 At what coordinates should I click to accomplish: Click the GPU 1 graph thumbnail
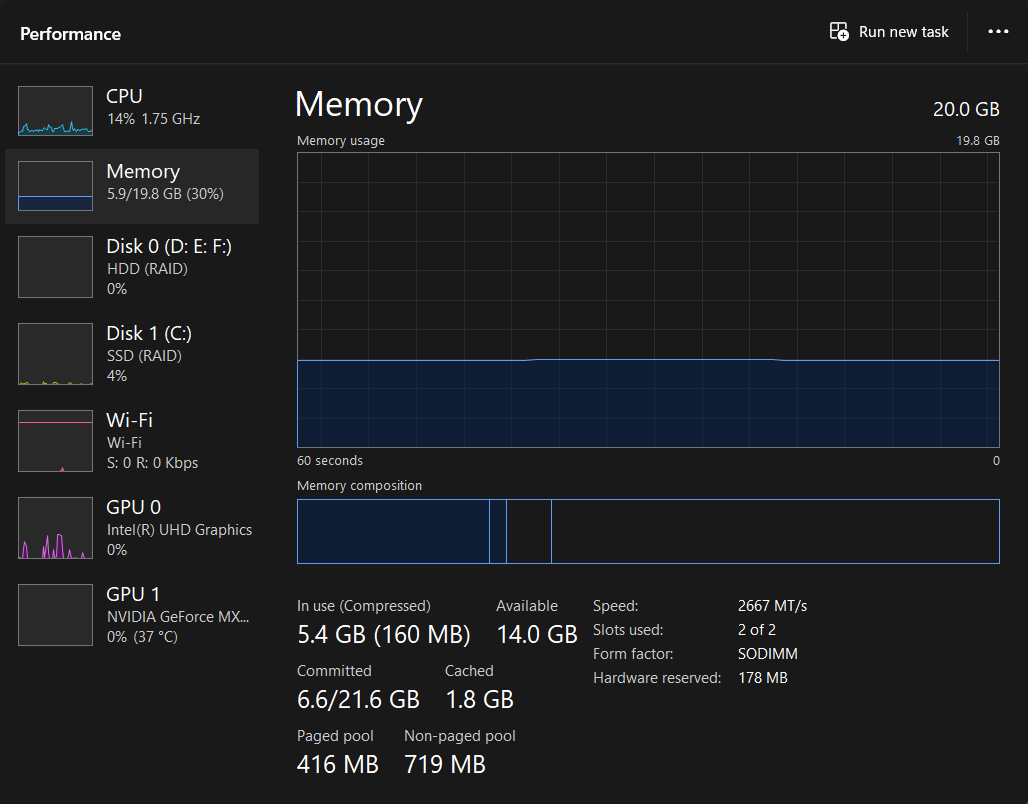coord(55,615)
